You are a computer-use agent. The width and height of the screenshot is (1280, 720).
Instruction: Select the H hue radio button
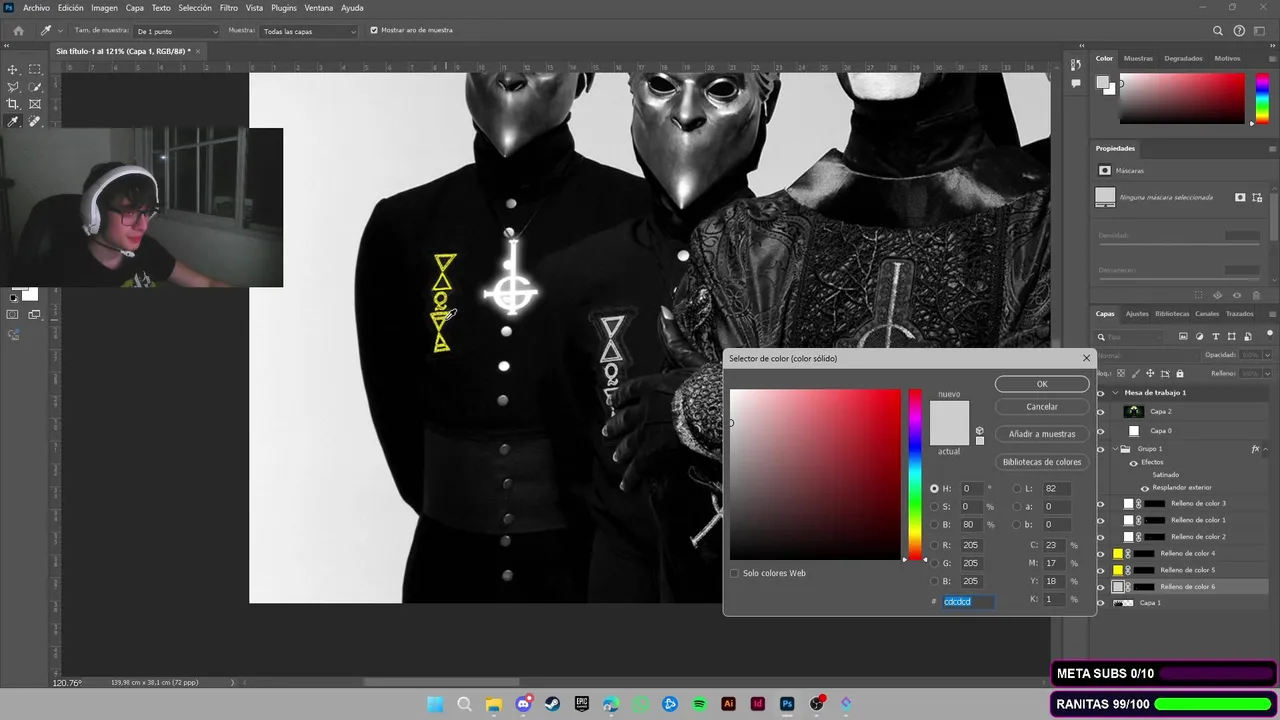point(935,489)
